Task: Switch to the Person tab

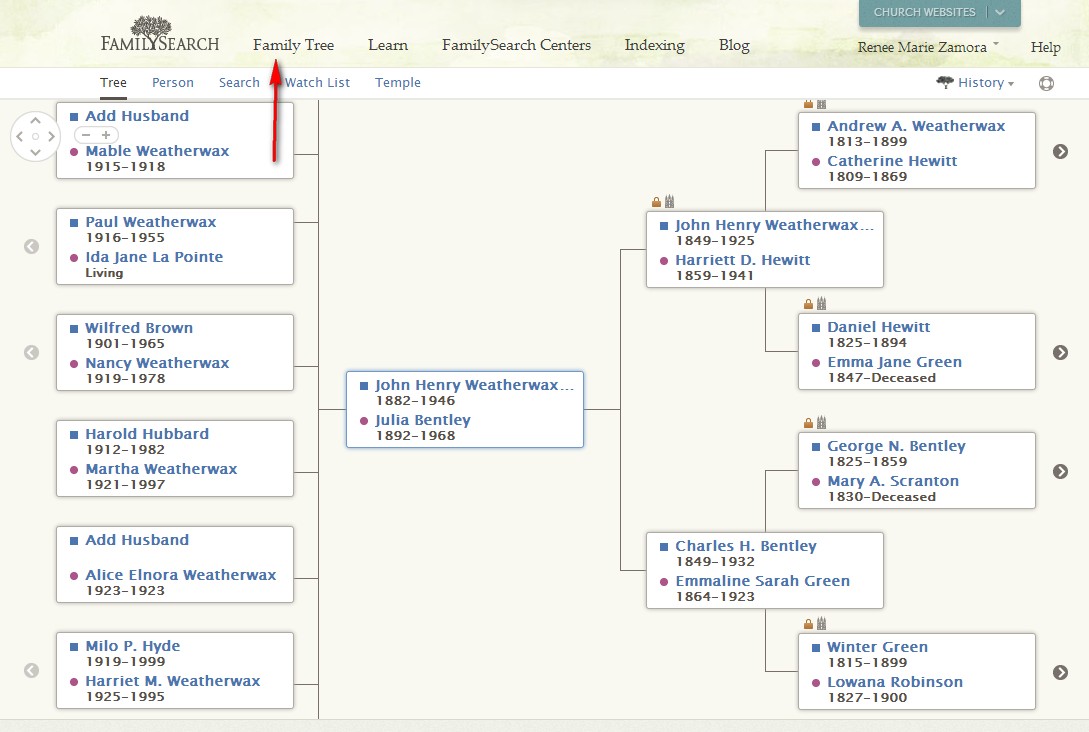Action: 173,83
